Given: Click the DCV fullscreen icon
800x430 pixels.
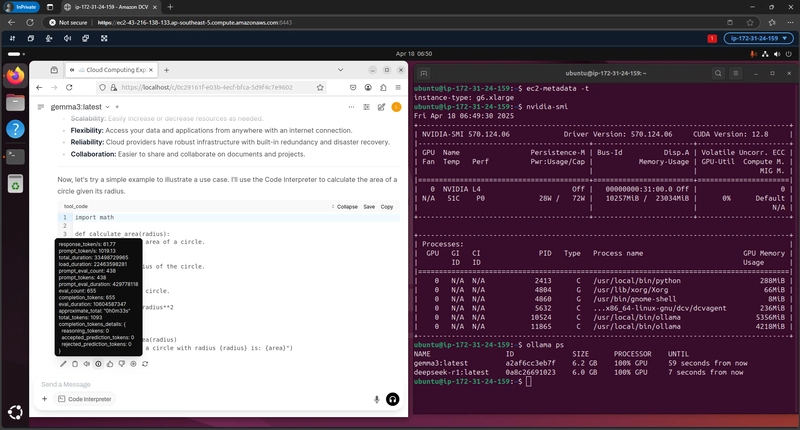Looking at the screenshot, I should point(104,38).
